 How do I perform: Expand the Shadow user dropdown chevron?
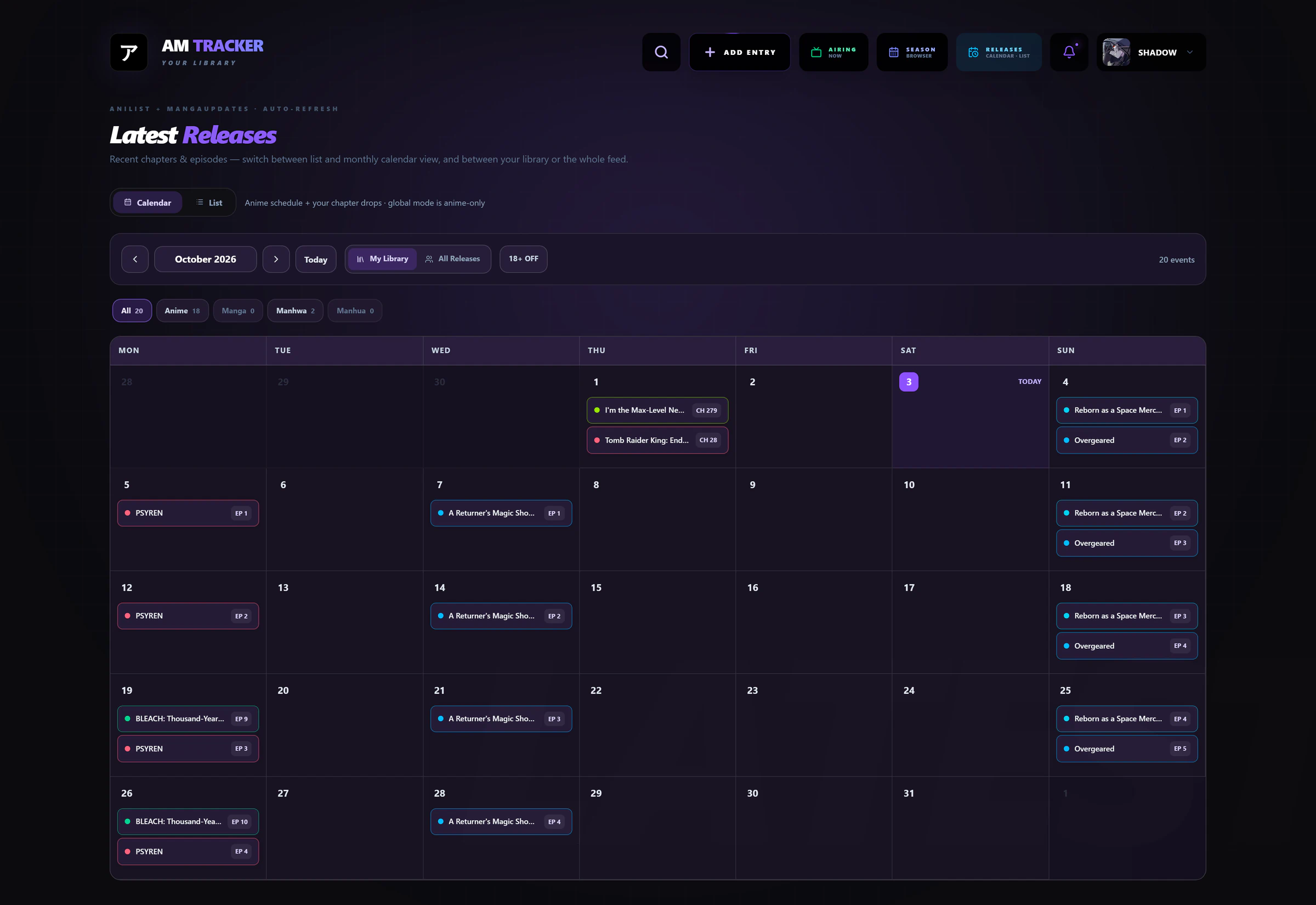pyautogui.click(x=1190, y=52)
